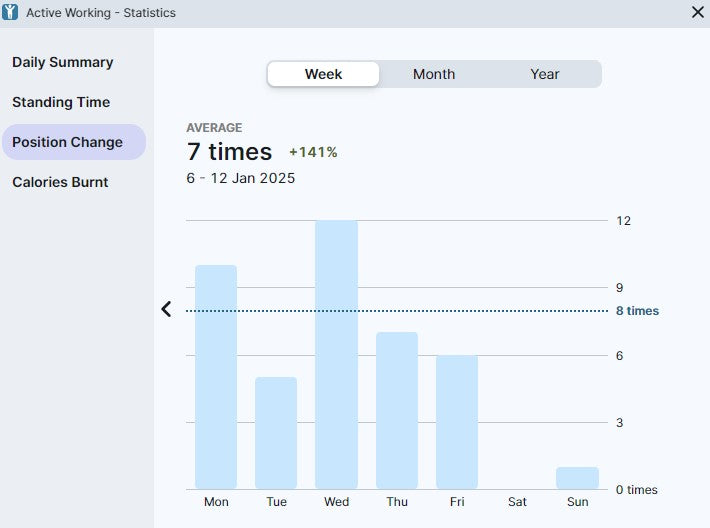Switch to Month view

(x=434, y=74)
